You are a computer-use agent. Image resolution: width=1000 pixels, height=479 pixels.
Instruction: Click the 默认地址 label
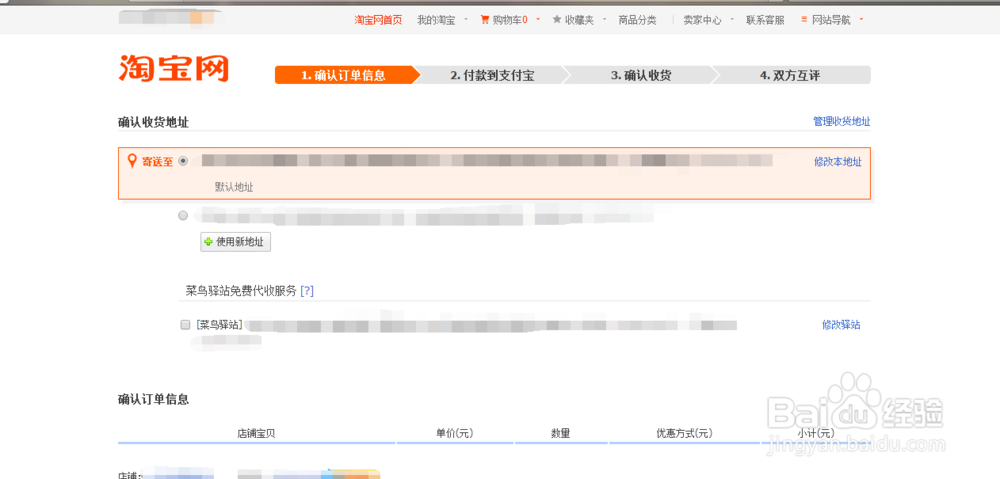(234, 188)
